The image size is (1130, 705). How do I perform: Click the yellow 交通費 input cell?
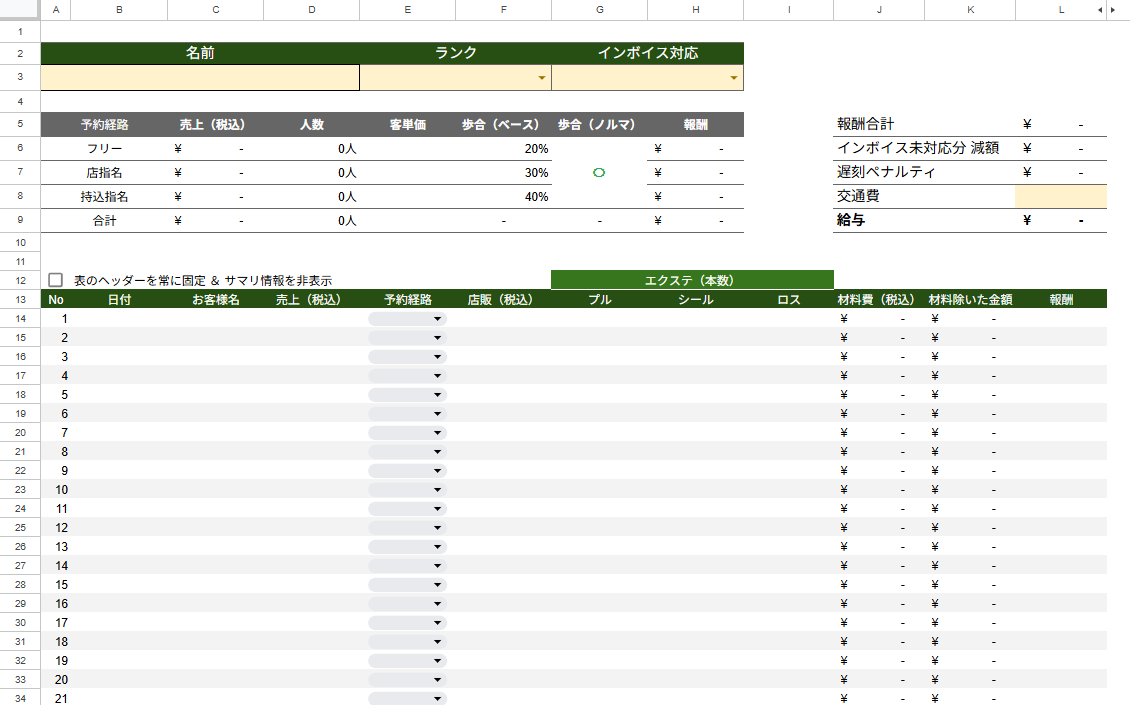click(x=1060, y=196)
